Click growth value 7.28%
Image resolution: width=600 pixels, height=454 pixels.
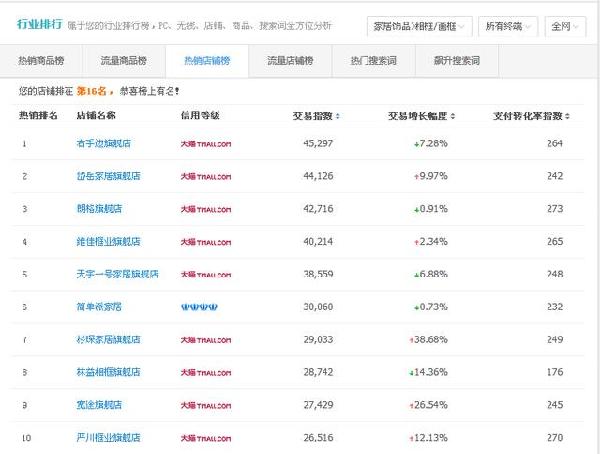433,144
